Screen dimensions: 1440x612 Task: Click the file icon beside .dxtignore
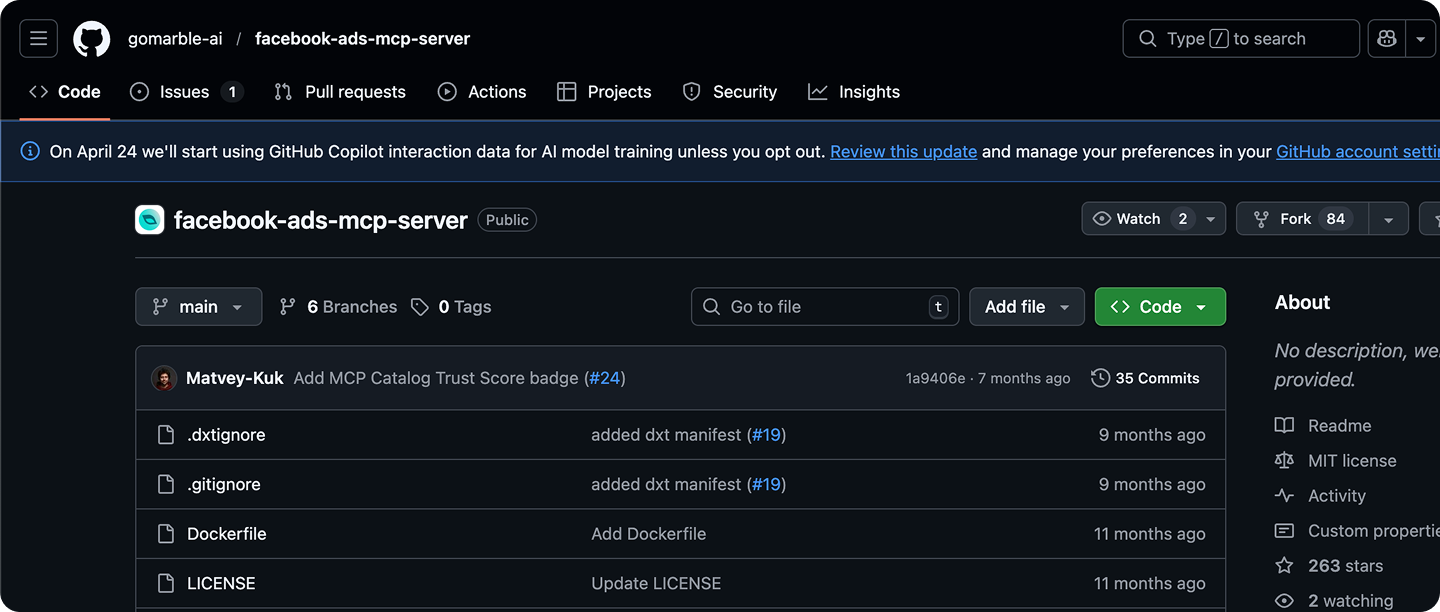click(x=166, y=435)
